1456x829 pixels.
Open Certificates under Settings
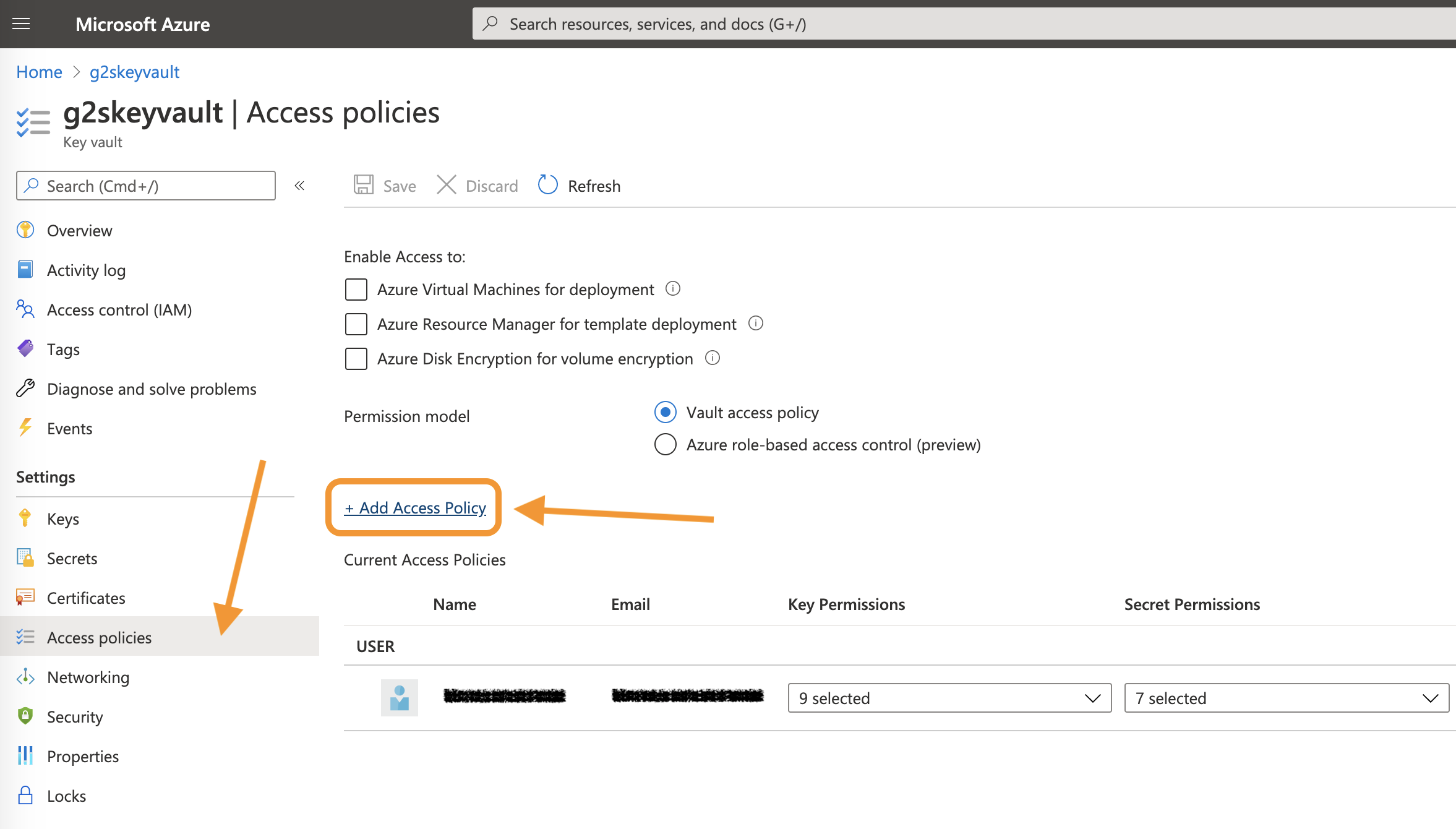click(86, 598)
